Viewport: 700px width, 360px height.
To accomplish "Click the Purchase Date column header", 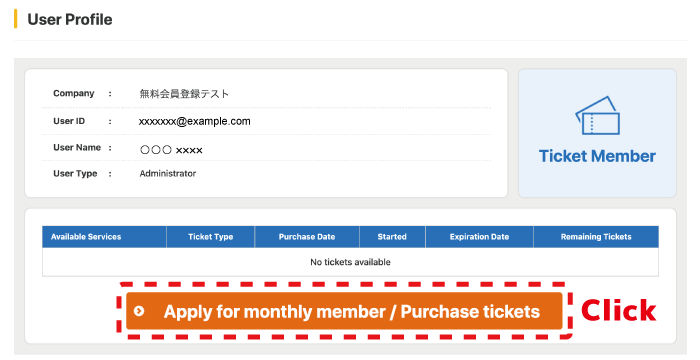I will [307, 237].
